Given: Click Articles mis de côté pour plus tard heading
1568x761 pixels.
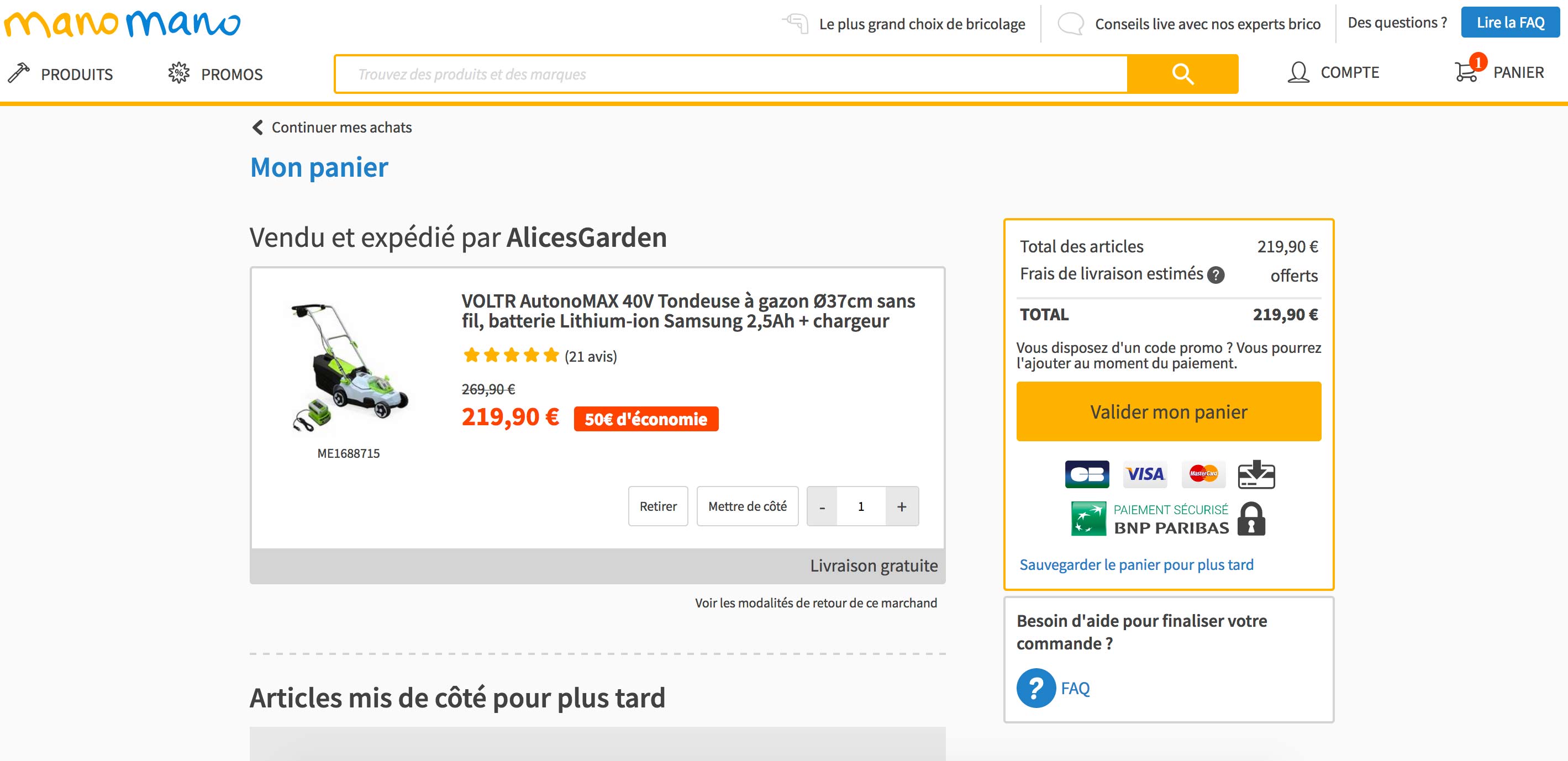Looking at the screenshot, I should pos(457,697).
